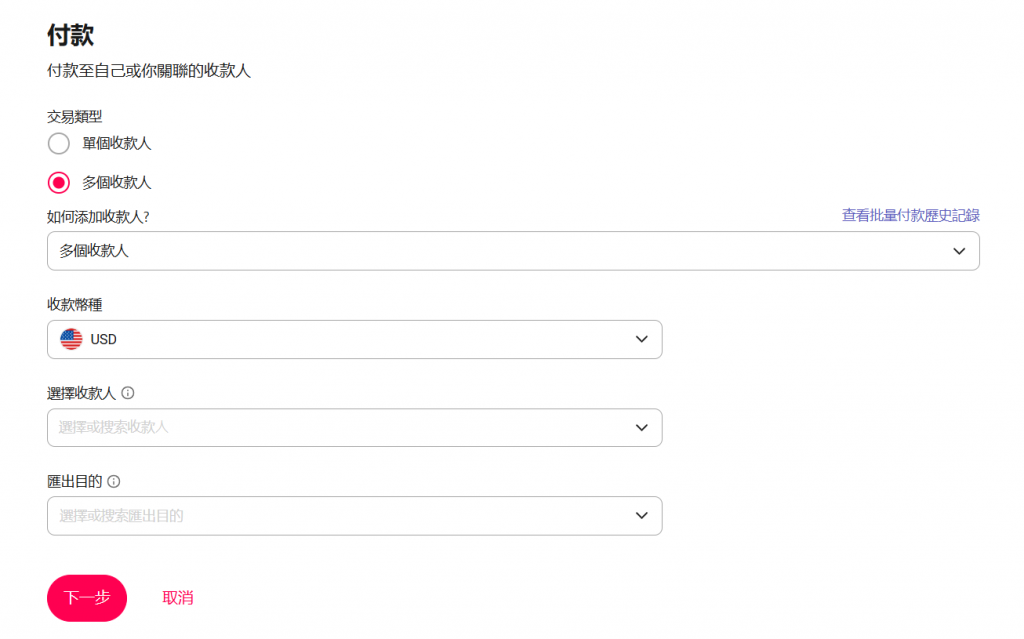Click the 單個收款人 option label
The height and width of the screenshot is (639, 1024).
point(116,143)
